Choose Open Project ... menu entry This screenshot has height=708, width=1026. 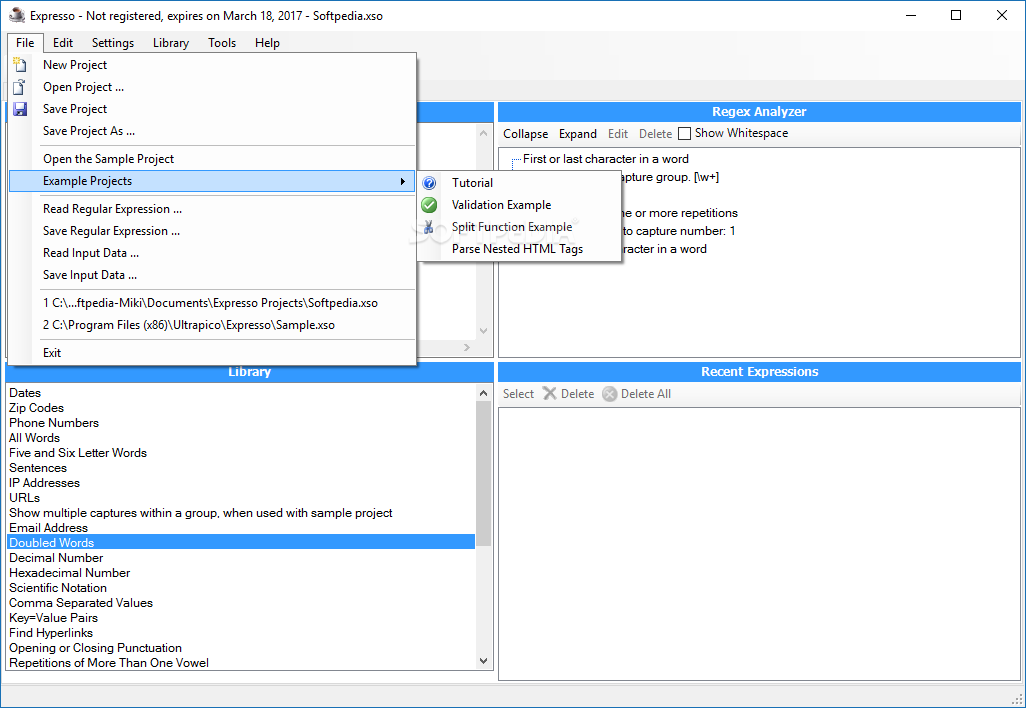click(213, 87)
